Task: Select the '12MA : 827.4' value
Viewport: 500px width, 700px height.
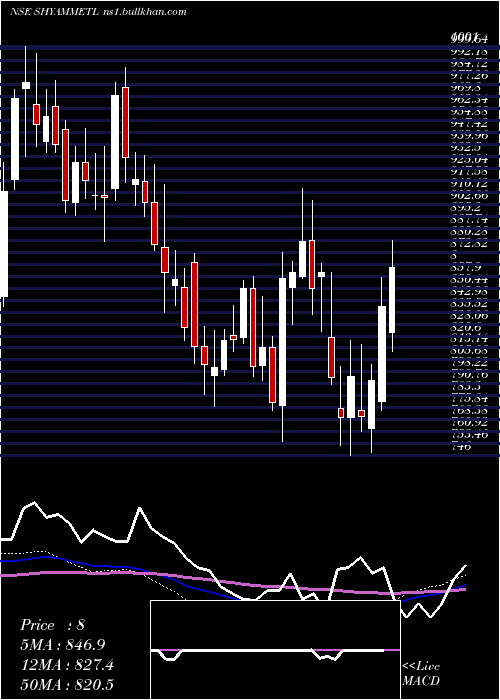Action: [x=67, y=665]
